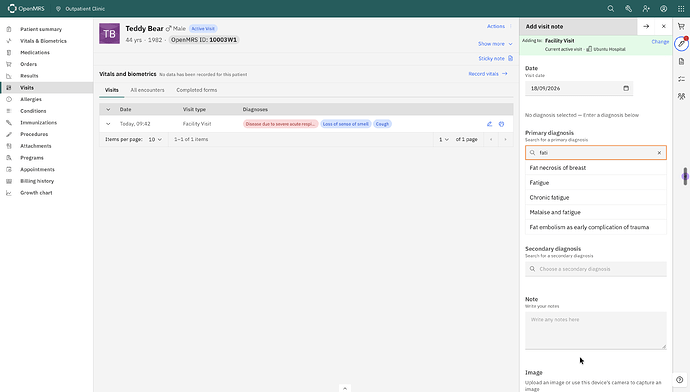Open the patient lists icon in right rail
Viewport: 690px width, 392px height.
[x=681, y=79]
